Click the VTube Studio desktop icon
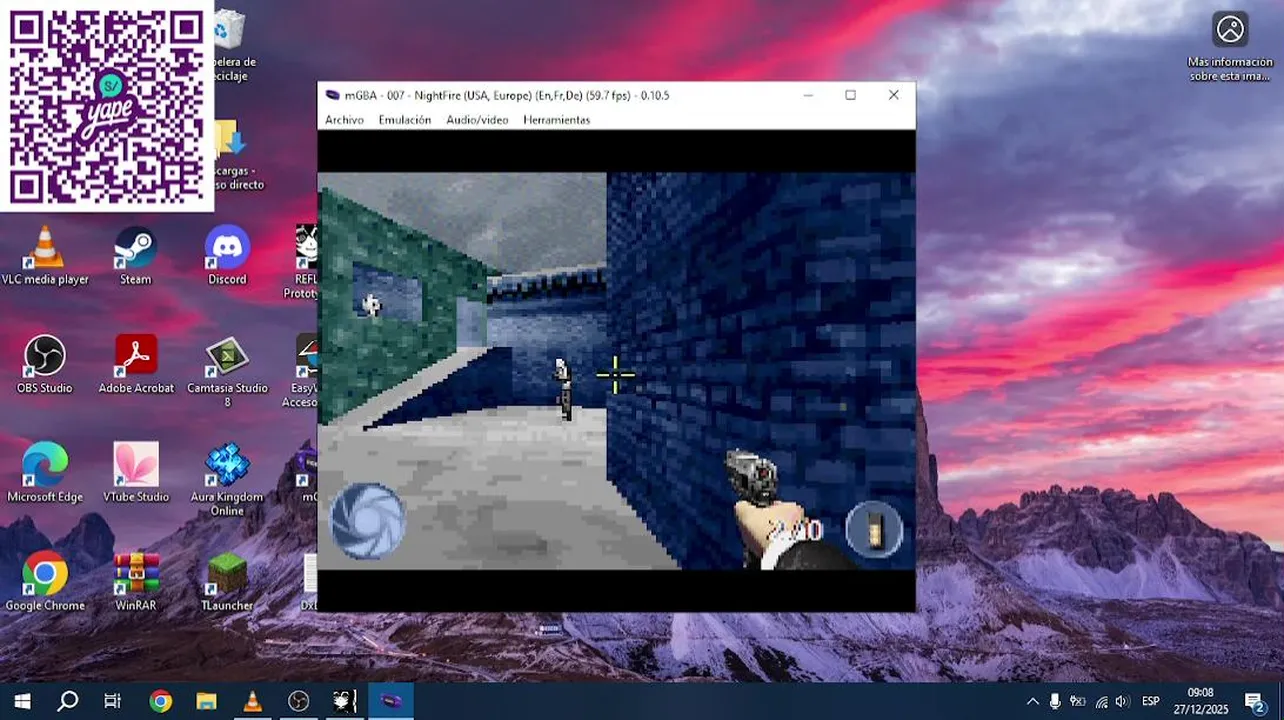The width and height of the screenshot is (1284, 720). (136, 473)
